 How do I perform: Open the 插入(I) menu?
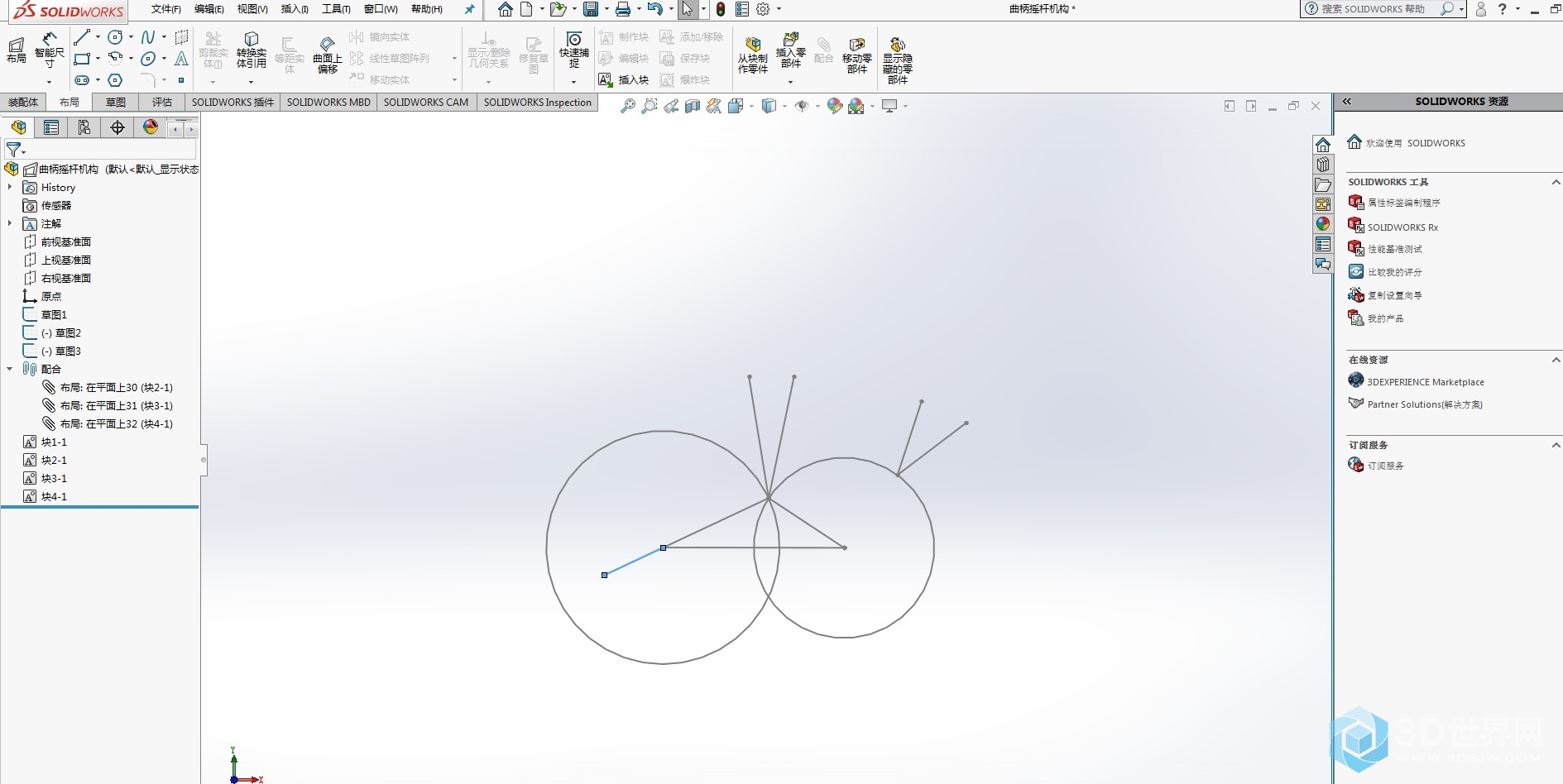[x=295, y=9]
